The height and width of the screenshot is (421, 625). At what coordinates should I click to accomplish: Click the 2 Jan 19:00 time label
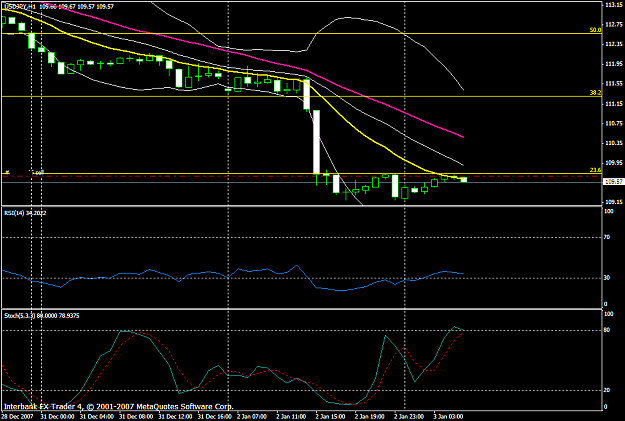[370, 417]
